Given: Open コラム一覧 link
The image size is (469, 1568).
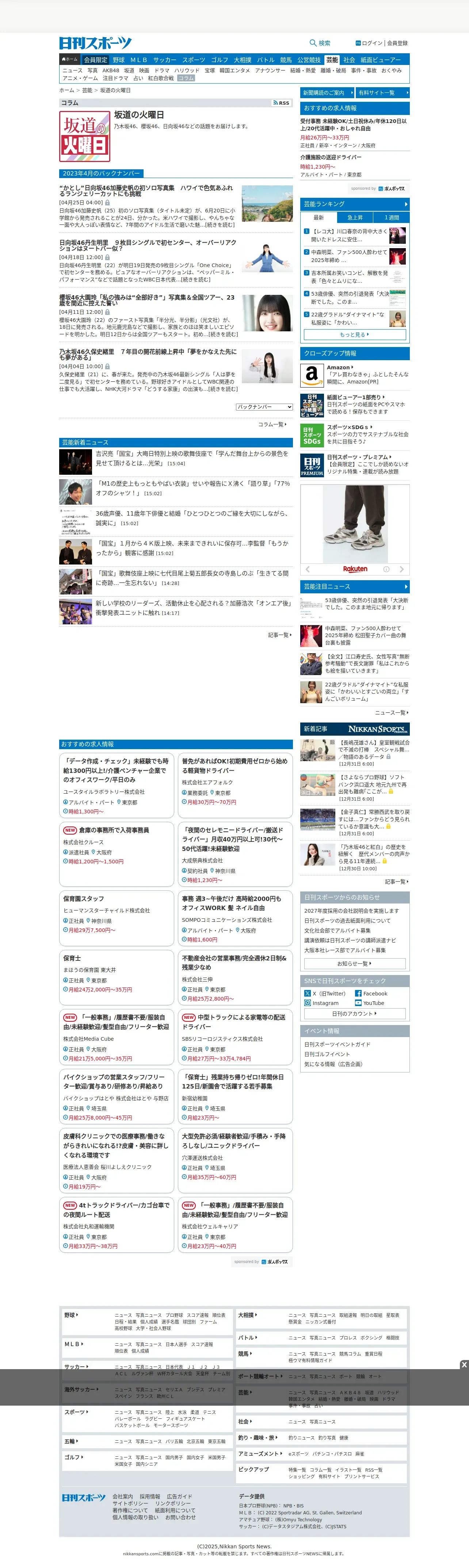Looking at the screenshot, I should (x=272, y=424).
